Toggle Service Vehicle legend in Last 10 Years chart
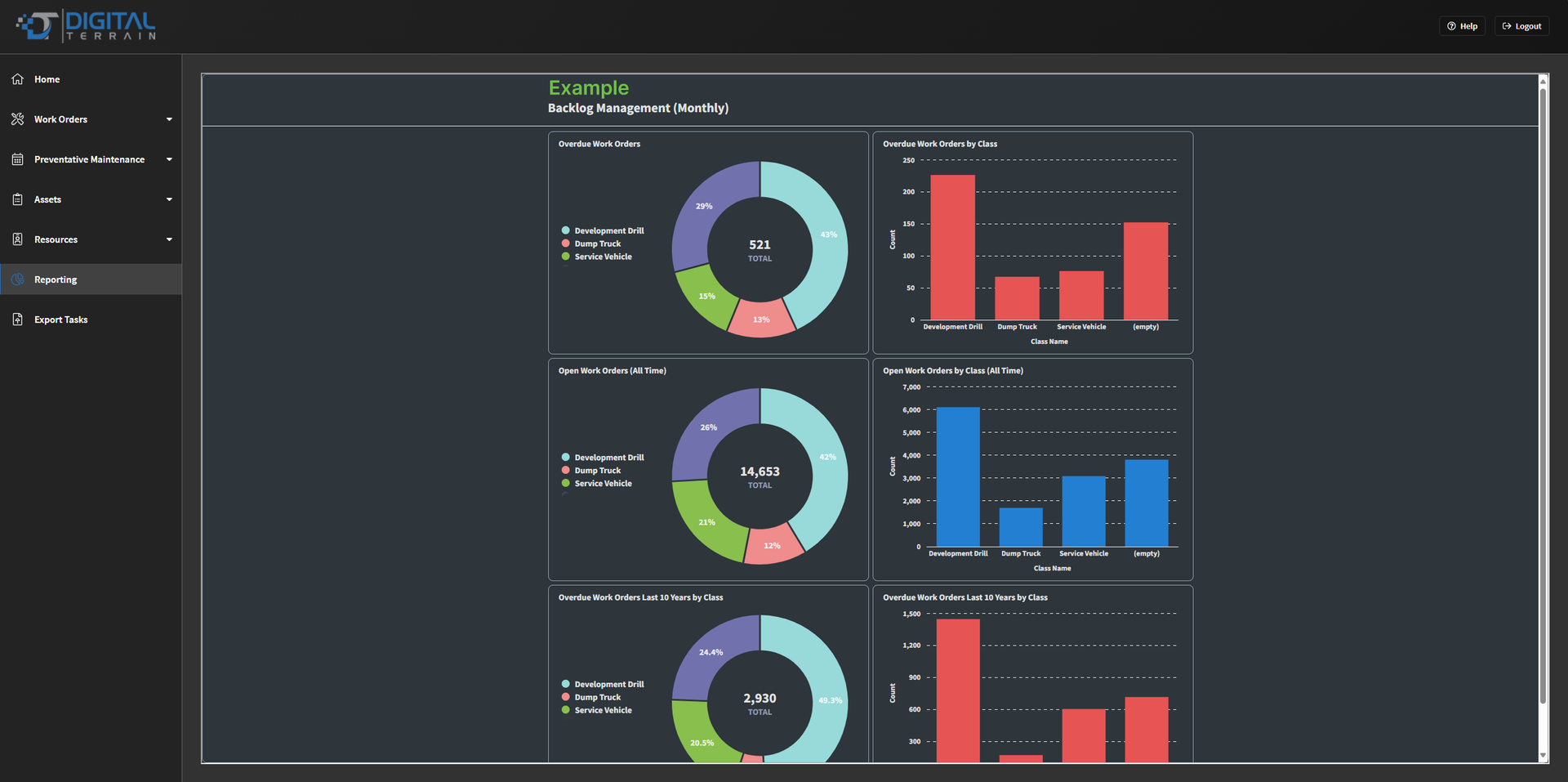 (x=597, y=710)
